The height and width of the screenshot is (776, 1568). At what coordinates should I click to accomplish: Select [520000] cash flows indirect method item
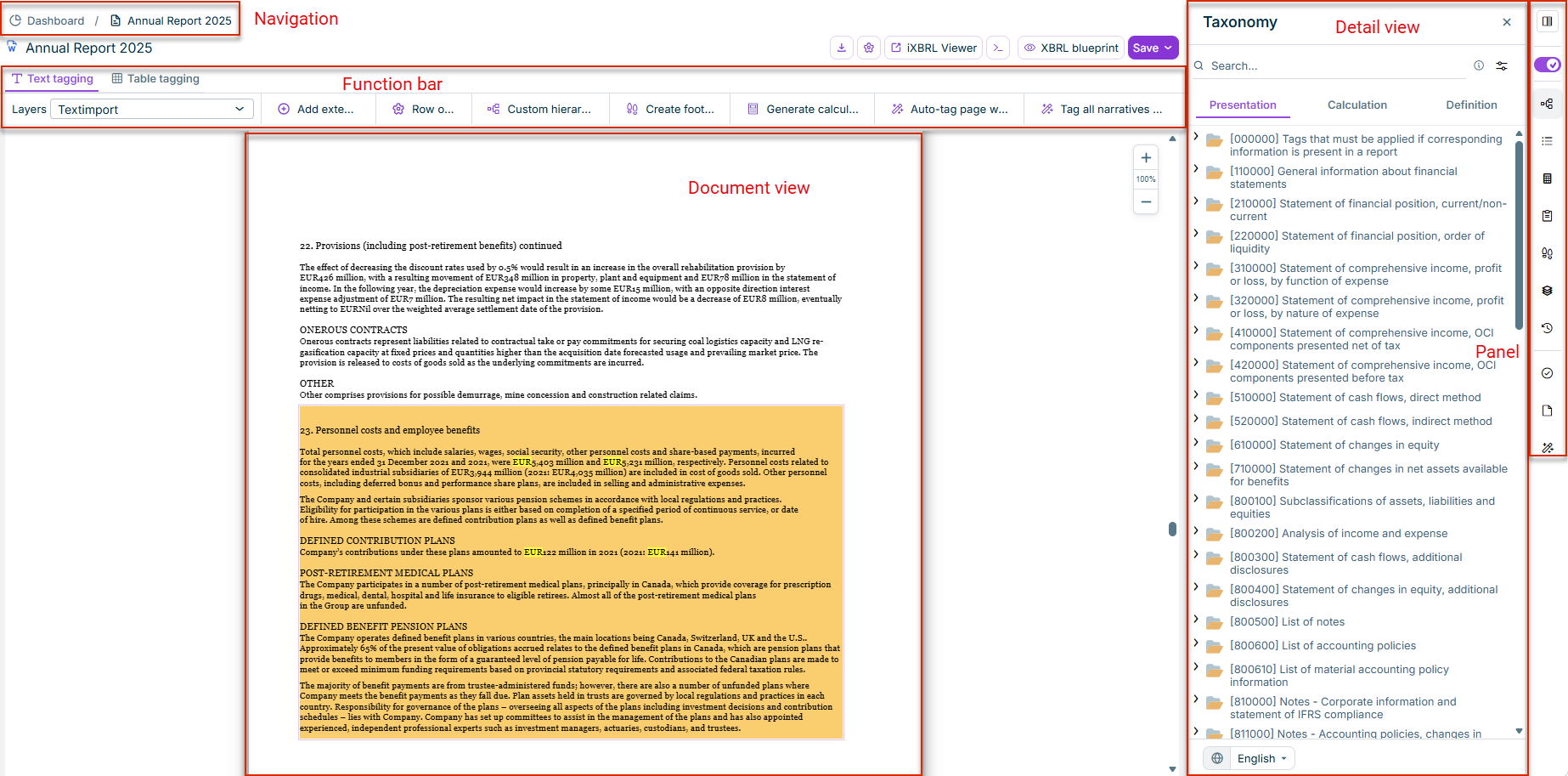pos(1360,422)
